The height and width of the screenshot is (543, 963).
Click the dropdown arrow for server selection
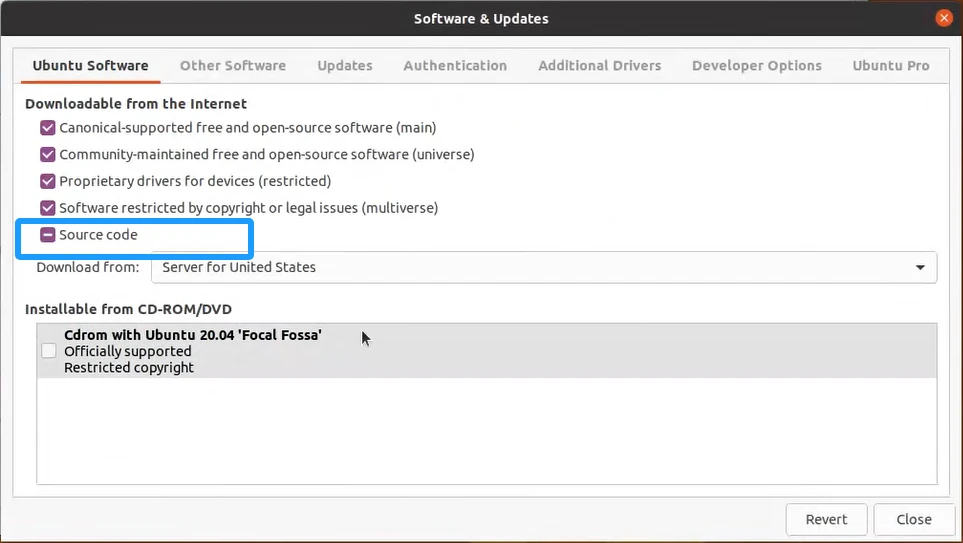919,267
